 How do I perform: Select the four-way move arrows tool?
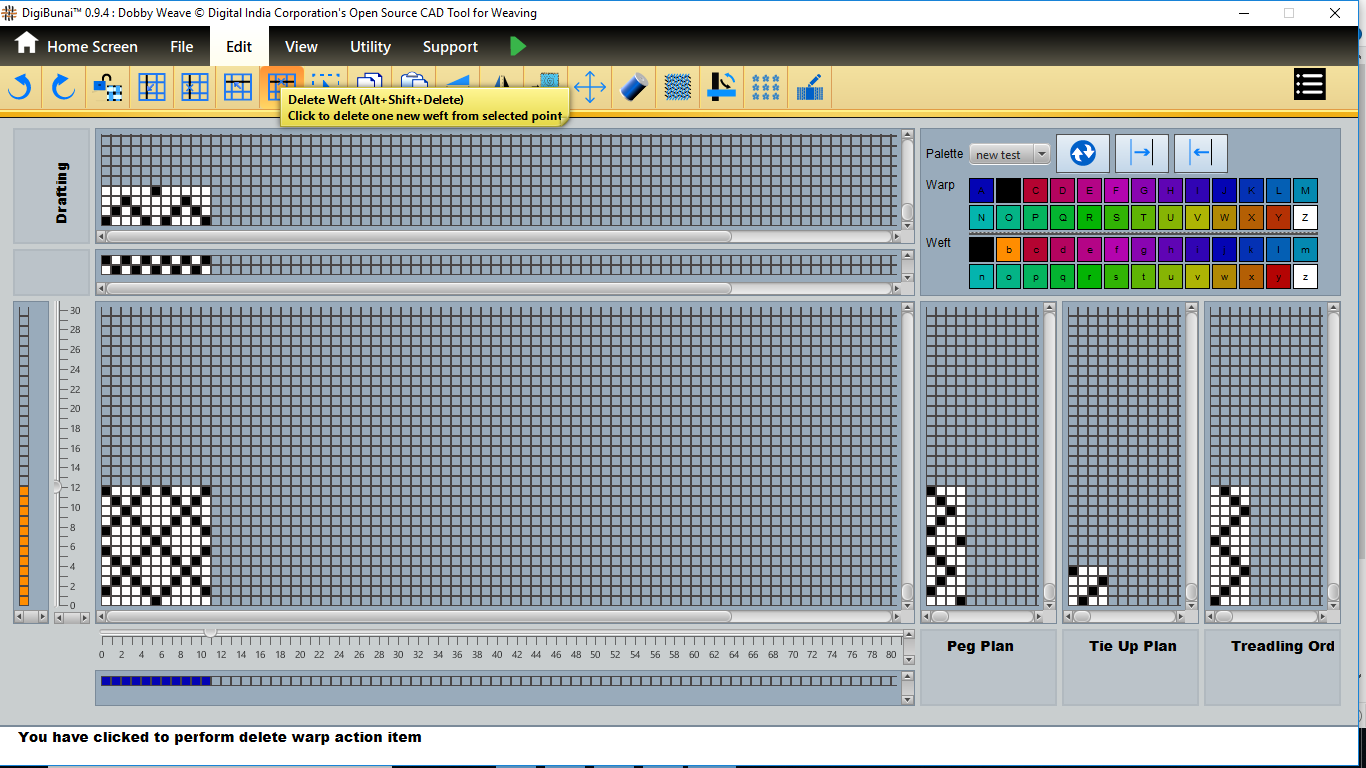click(x=590, y=88)
